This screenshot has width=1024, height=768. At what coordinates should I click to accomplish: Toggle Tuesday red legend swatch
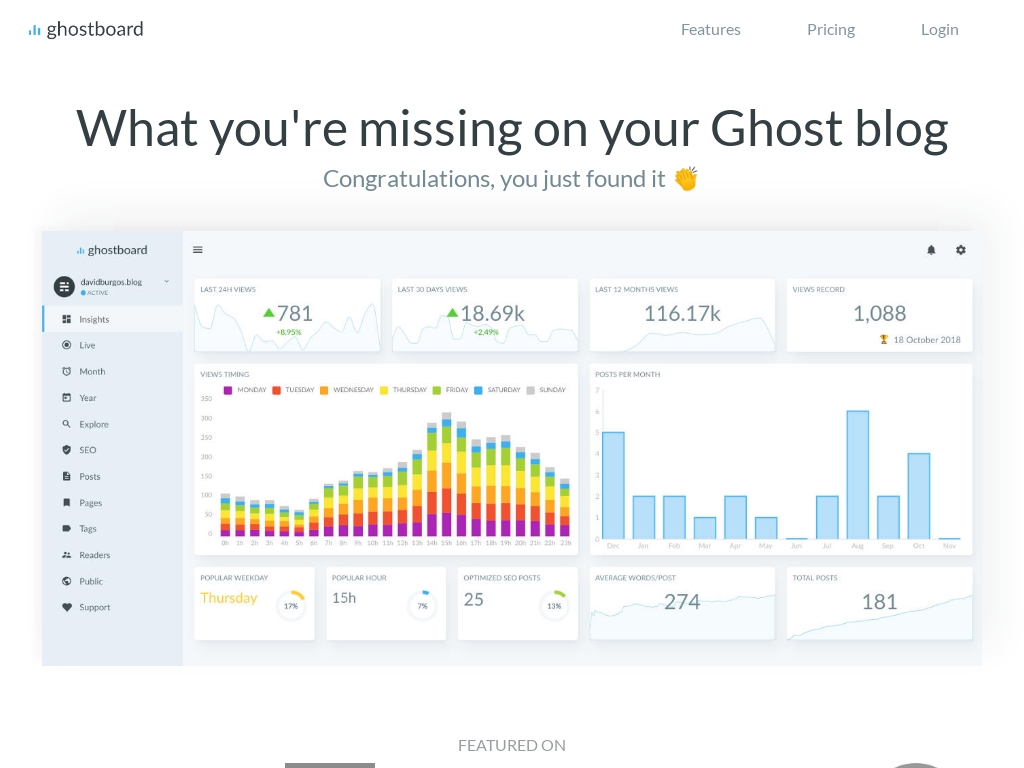(x=276, y=390)
